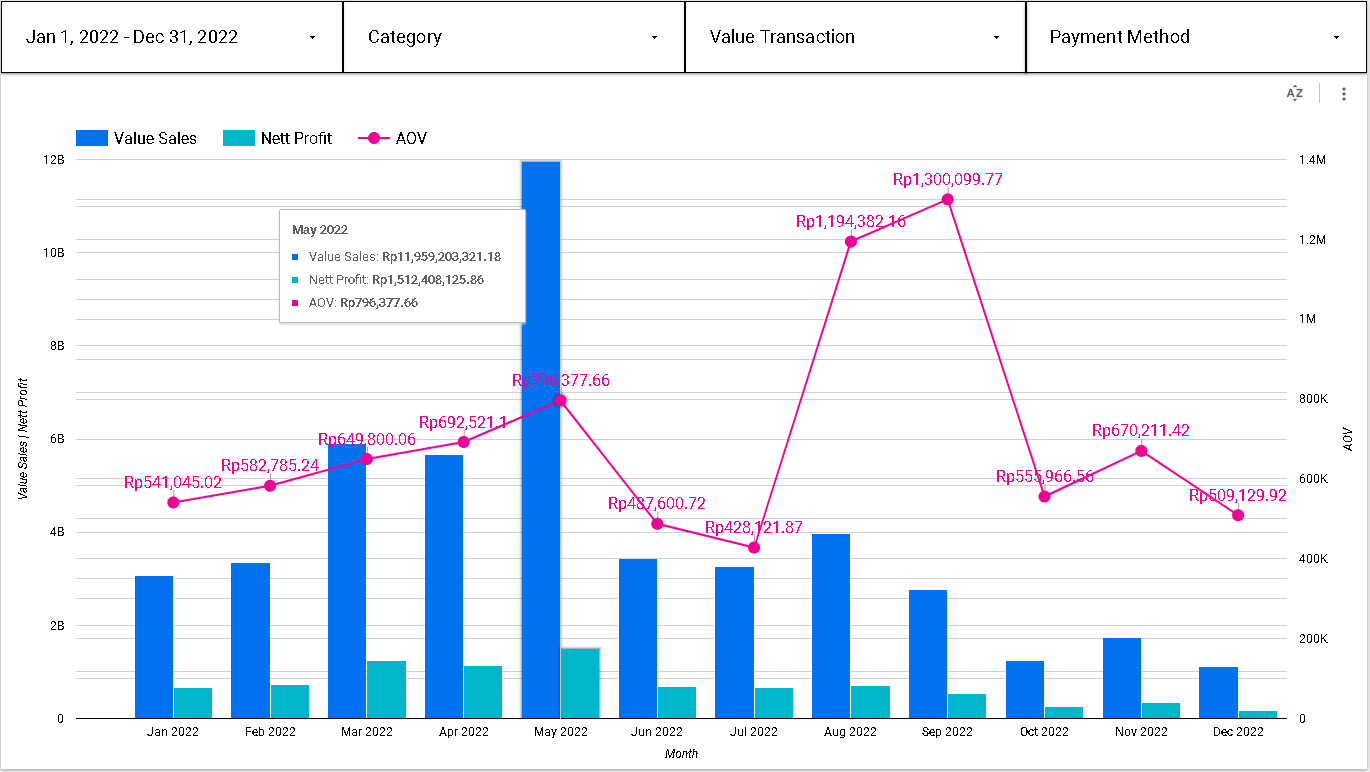Click the blue Value Sales legend swatch
This screenshot has width=1370, height=772.
(x=92, y=138)
